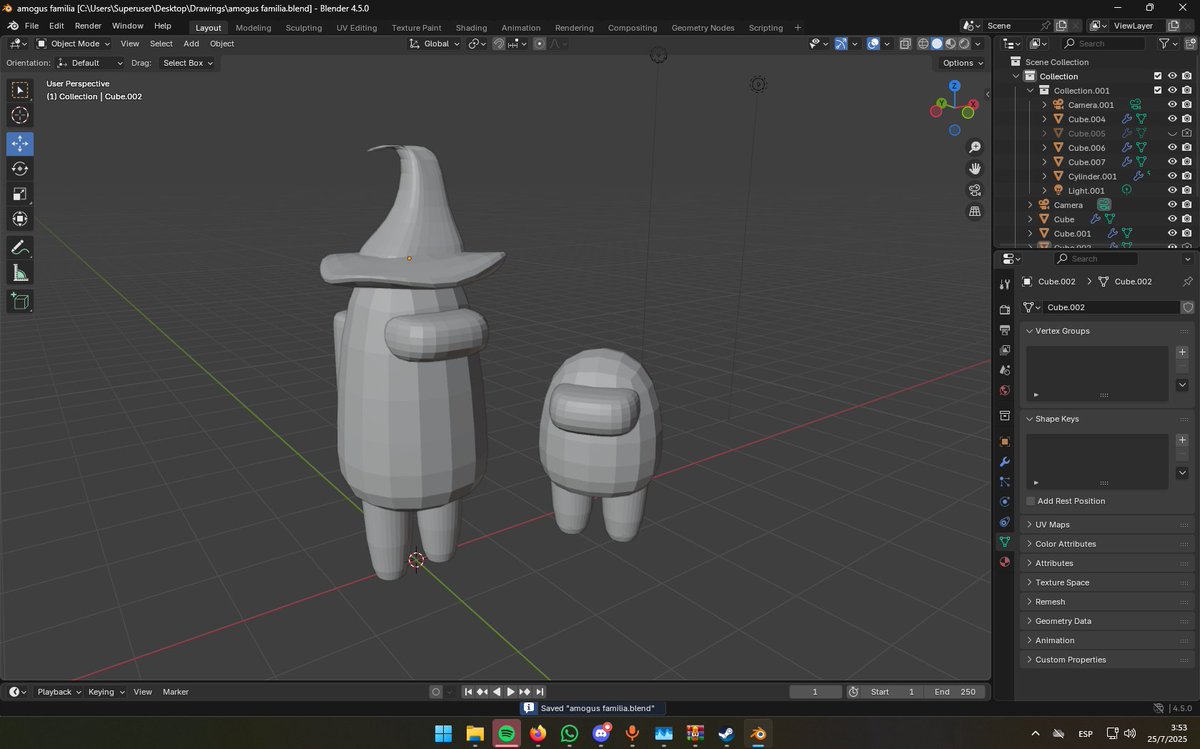The width and height of the screenshot is (1200, 749).
Task: Uncheck the Collection.001 exclude checkbox
Action: coord(1158,90)
